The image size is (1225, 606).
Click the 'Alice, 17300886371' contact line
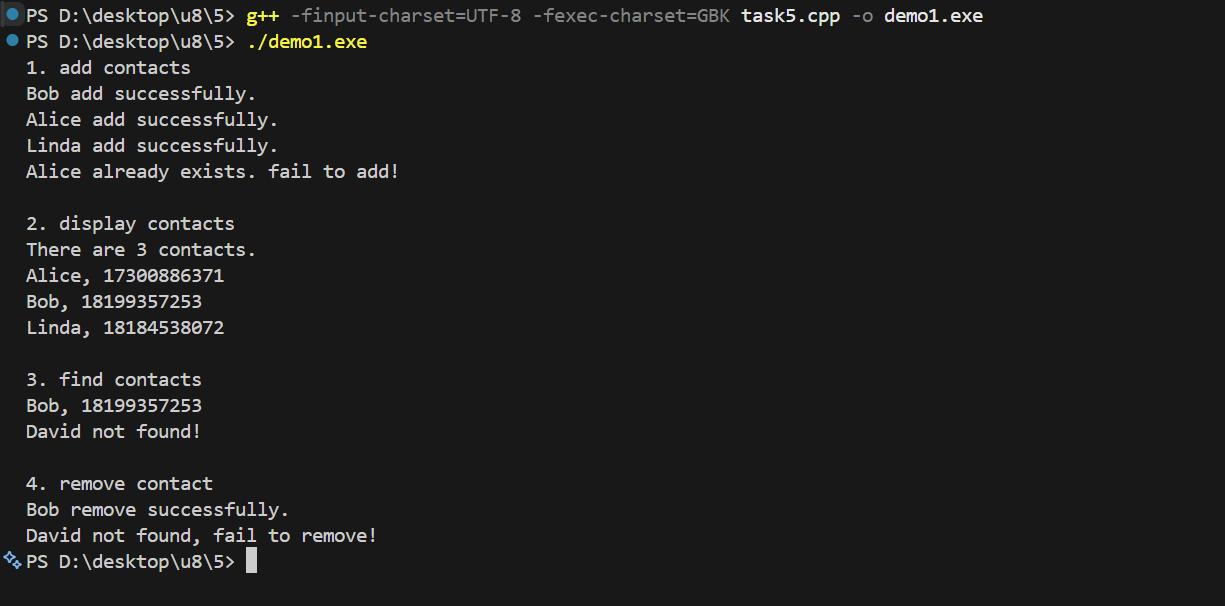pos(125,276)
